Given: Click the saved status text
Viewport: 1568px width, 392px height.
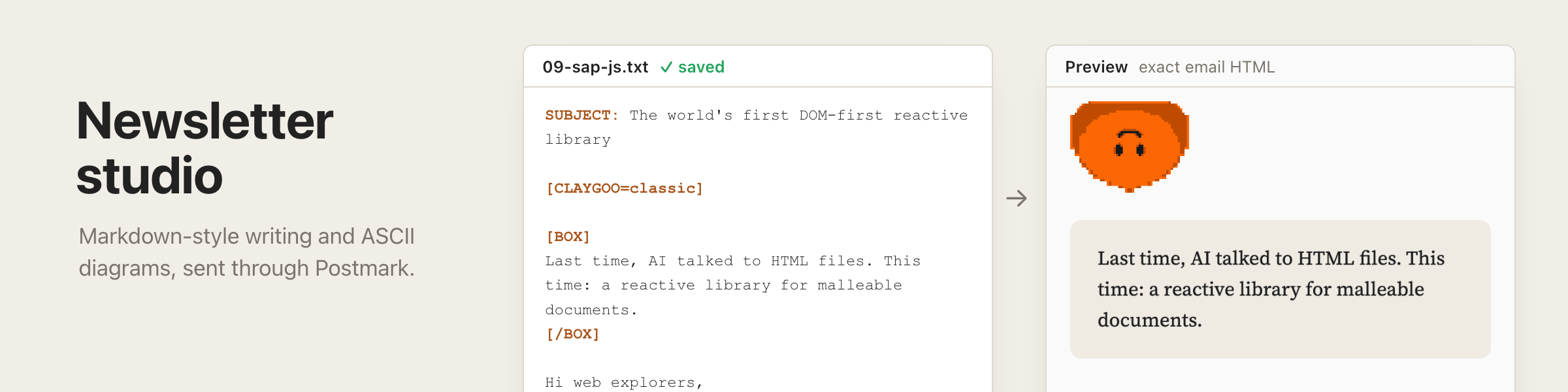Looking at the screenshot, I should [x=701, y=67].
